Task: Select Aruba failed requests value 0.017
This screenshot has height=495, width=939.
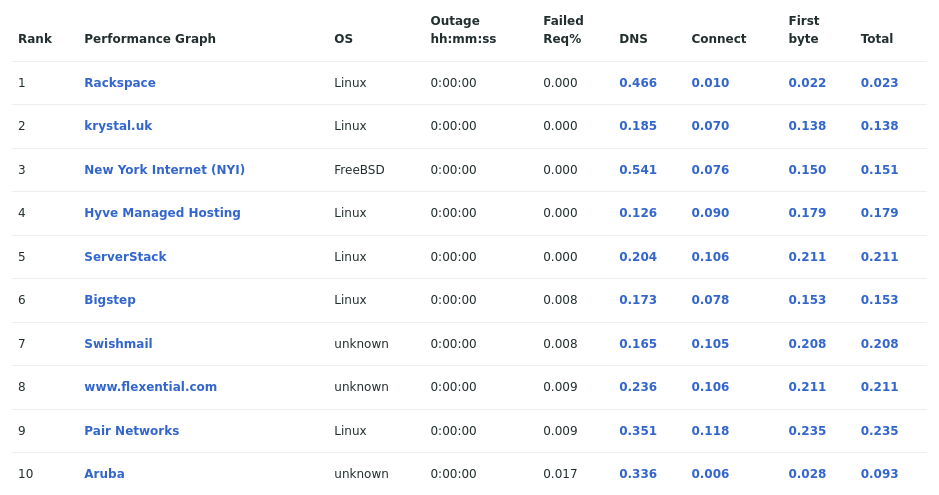Action: point(560,473)
